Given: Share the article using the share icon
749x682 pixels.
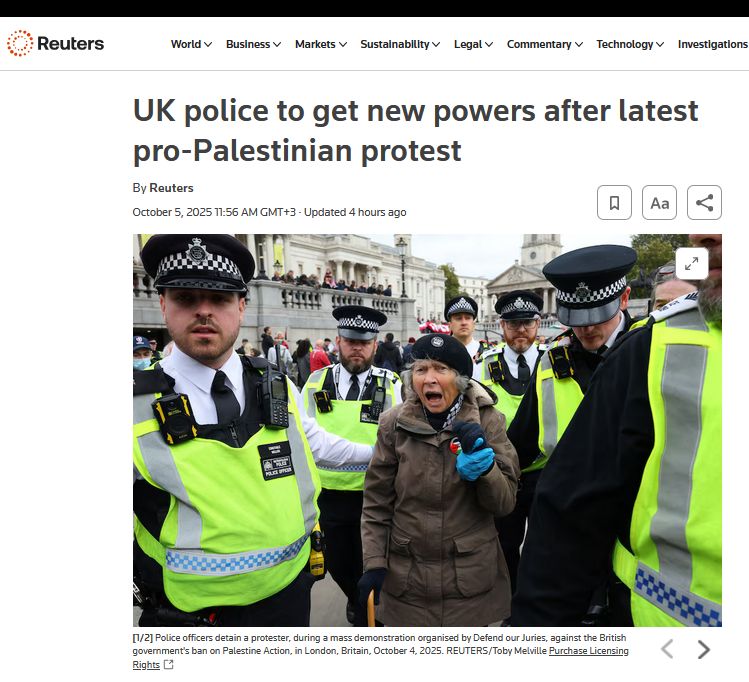Looking at the screenshot, I should pyautogui.click(x=704, y=202).
